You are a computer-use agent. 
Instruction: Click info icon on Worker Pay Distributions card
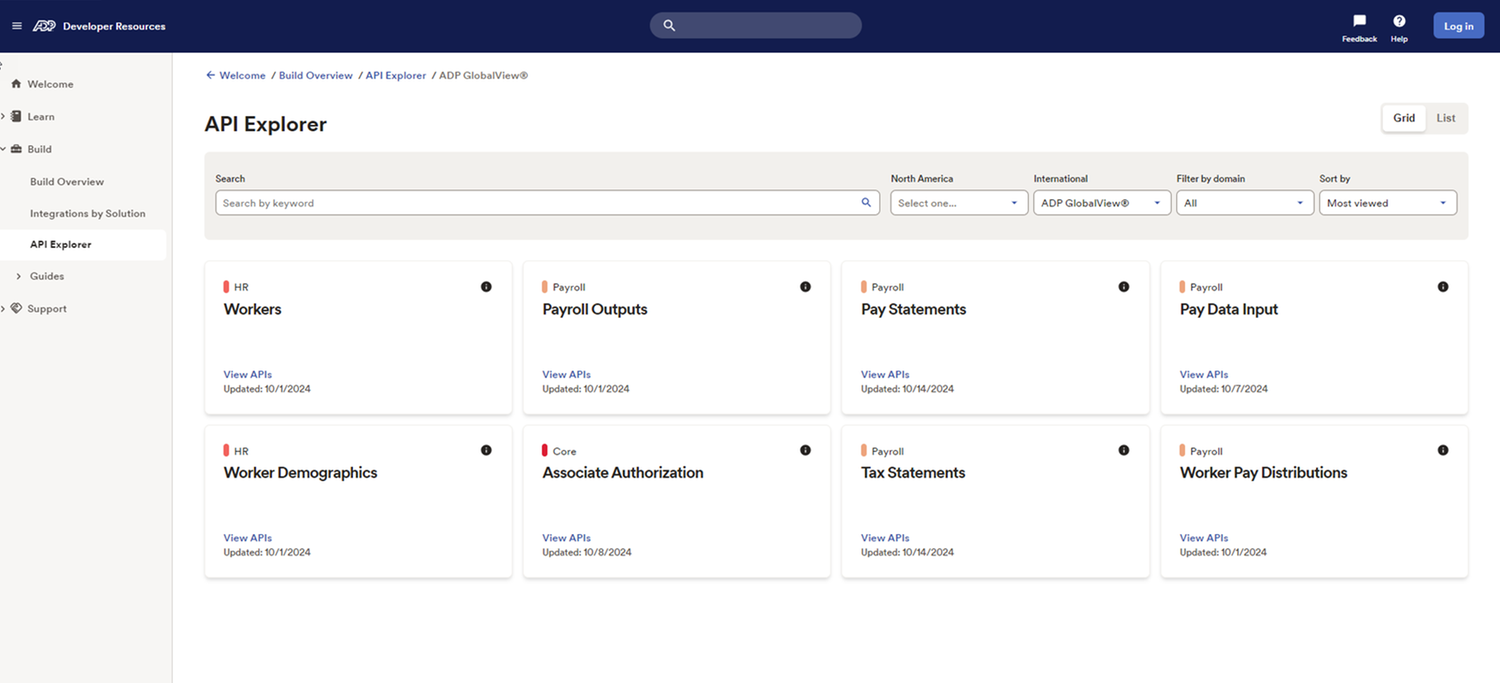1443,450
